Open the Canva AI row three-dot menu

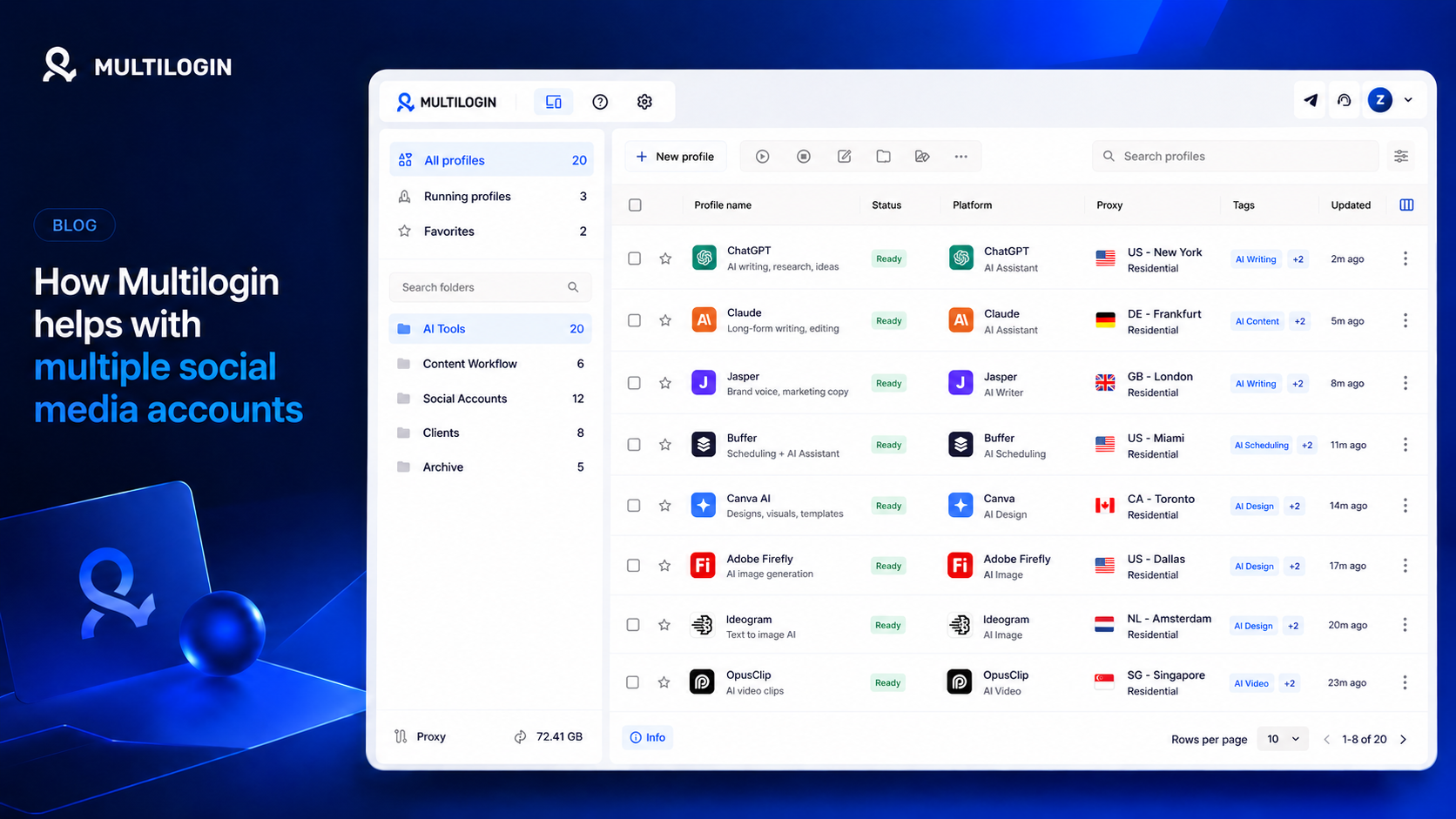1405,506
